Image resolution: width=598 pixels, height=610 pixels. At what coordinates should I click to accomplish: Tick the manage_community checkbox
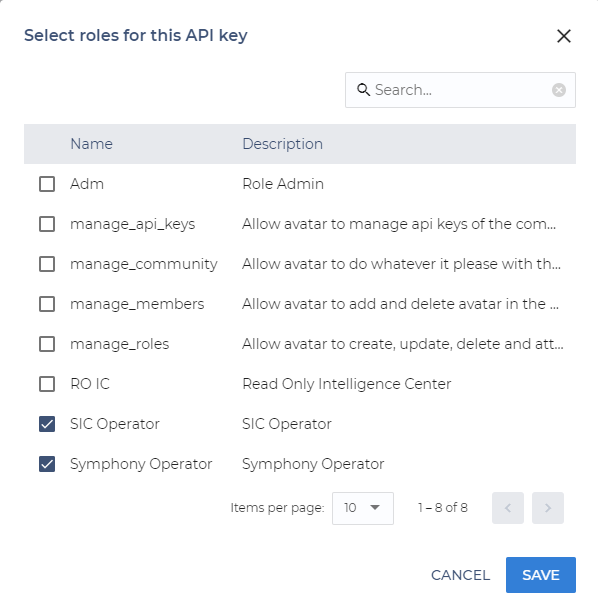[47, 264]
